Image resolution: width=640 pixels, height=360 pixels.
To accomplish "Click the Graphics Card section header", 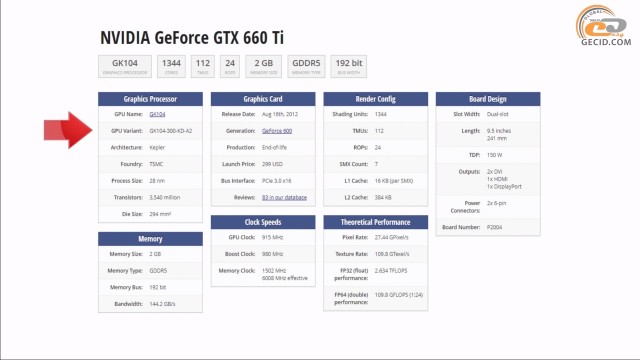I will click(263, 99).
